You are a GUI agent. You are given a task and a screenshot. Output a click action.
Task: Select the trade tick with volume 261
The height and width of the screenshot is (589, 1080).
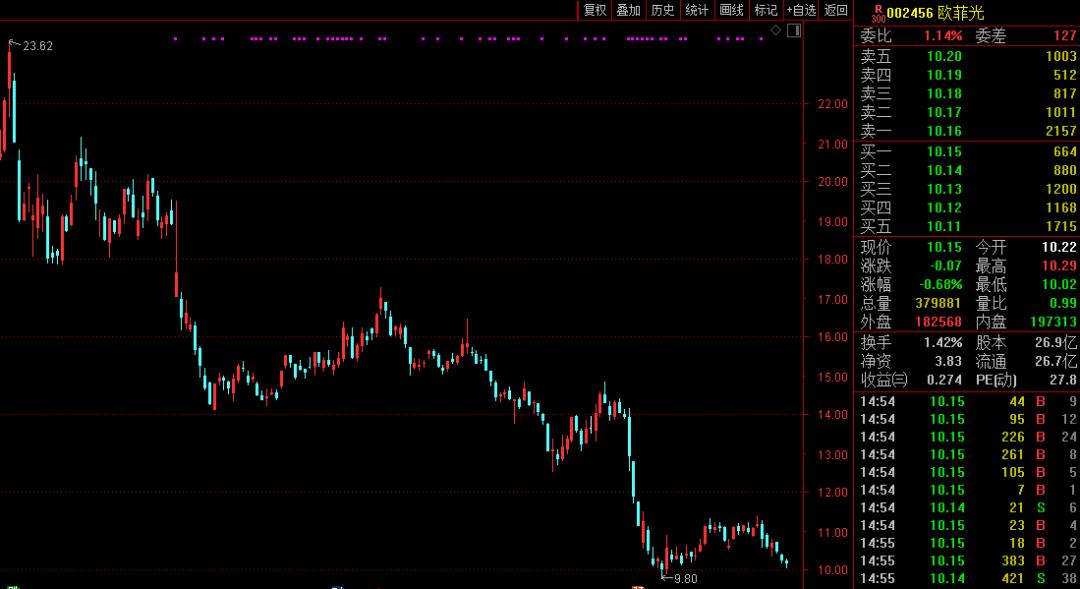tap(968, 455)
